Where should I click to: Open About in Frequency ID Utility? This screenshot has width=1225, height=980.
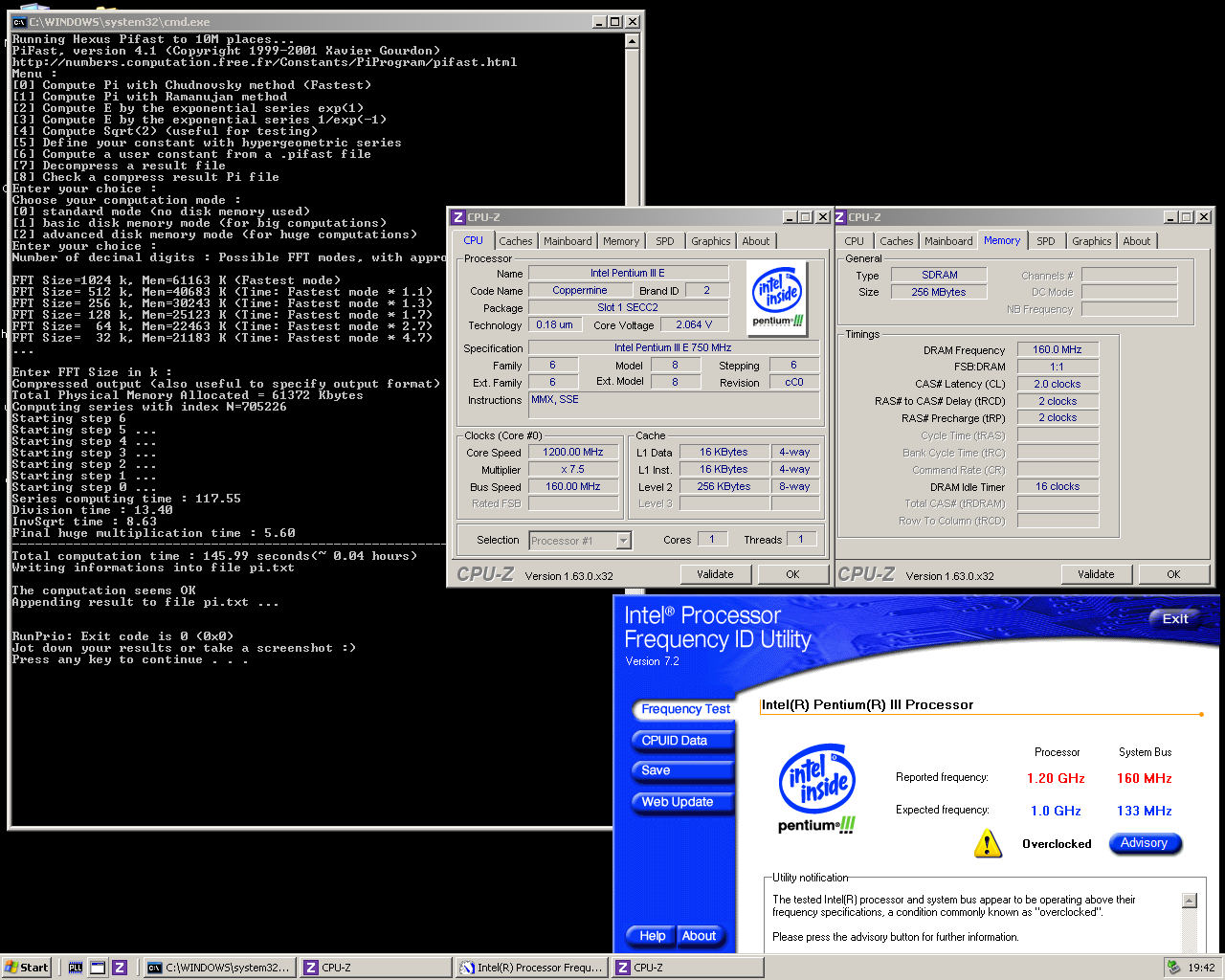point(700,936)
